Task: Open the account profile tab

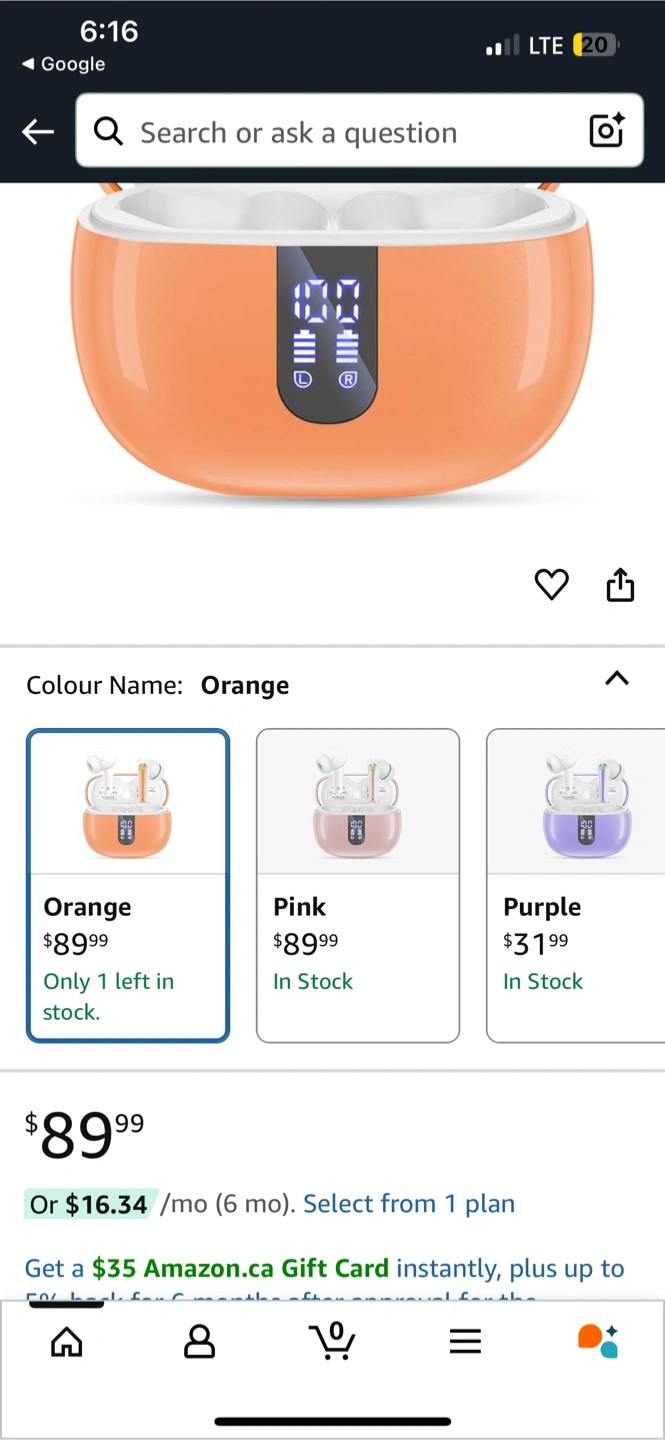Action: (x=199, y=1341)
